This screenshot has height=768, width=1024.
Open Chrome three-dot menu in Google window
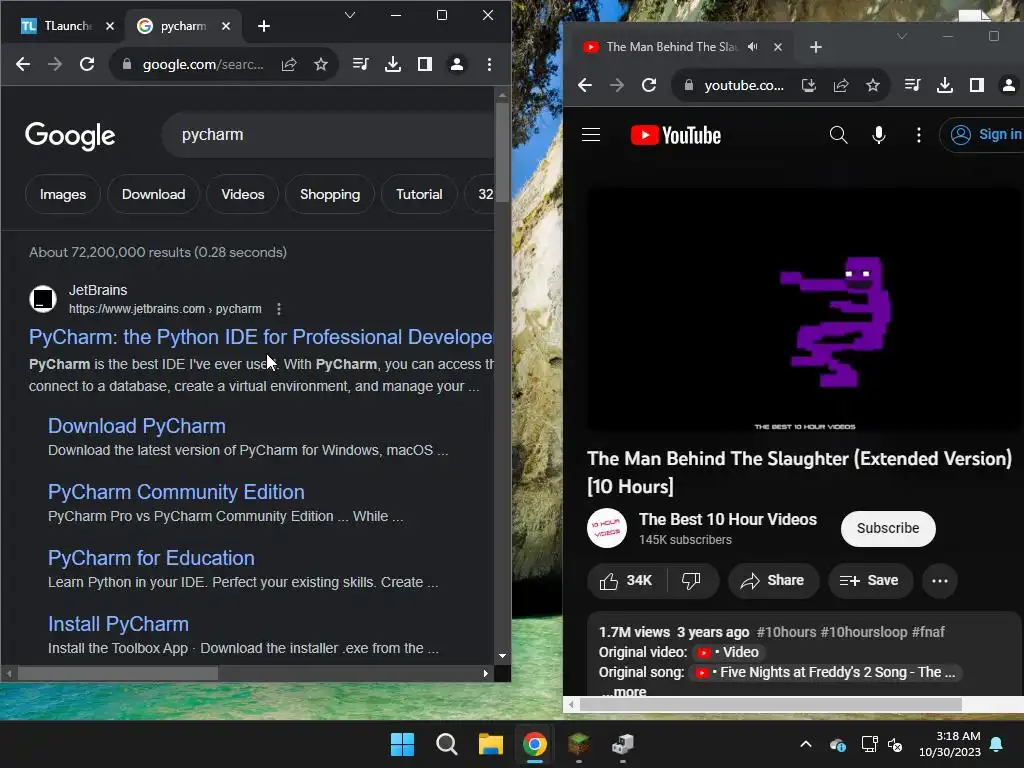tap(489, 64)
